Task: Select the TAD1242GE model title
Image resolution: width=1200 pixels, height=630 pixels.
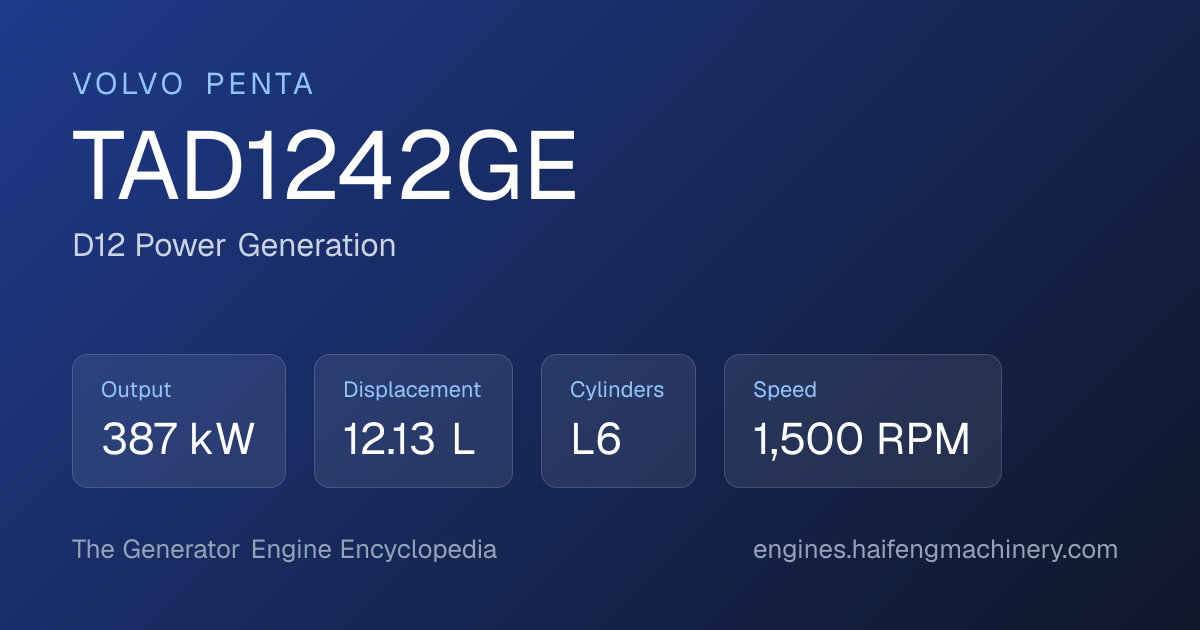Action: coord(325,167)
